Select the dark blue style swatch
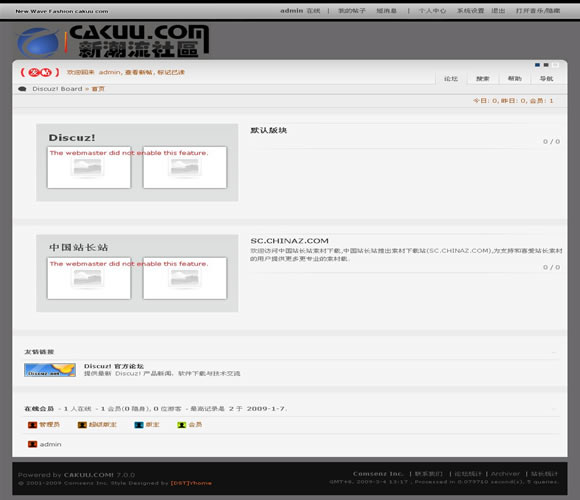This screenshot has width=580, height=500. point(537,65)
